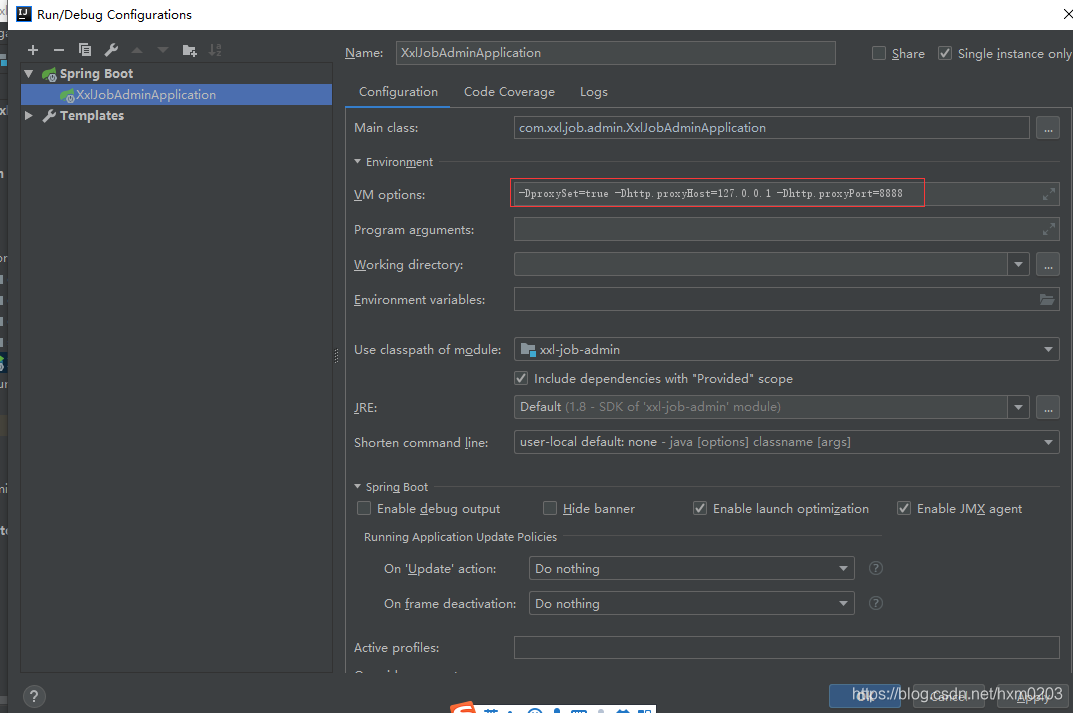Image resolution: width=1073 pixels, height=713 pixels.
Task: Switch to the Code Coverage tab
Action: pos(509,92)
